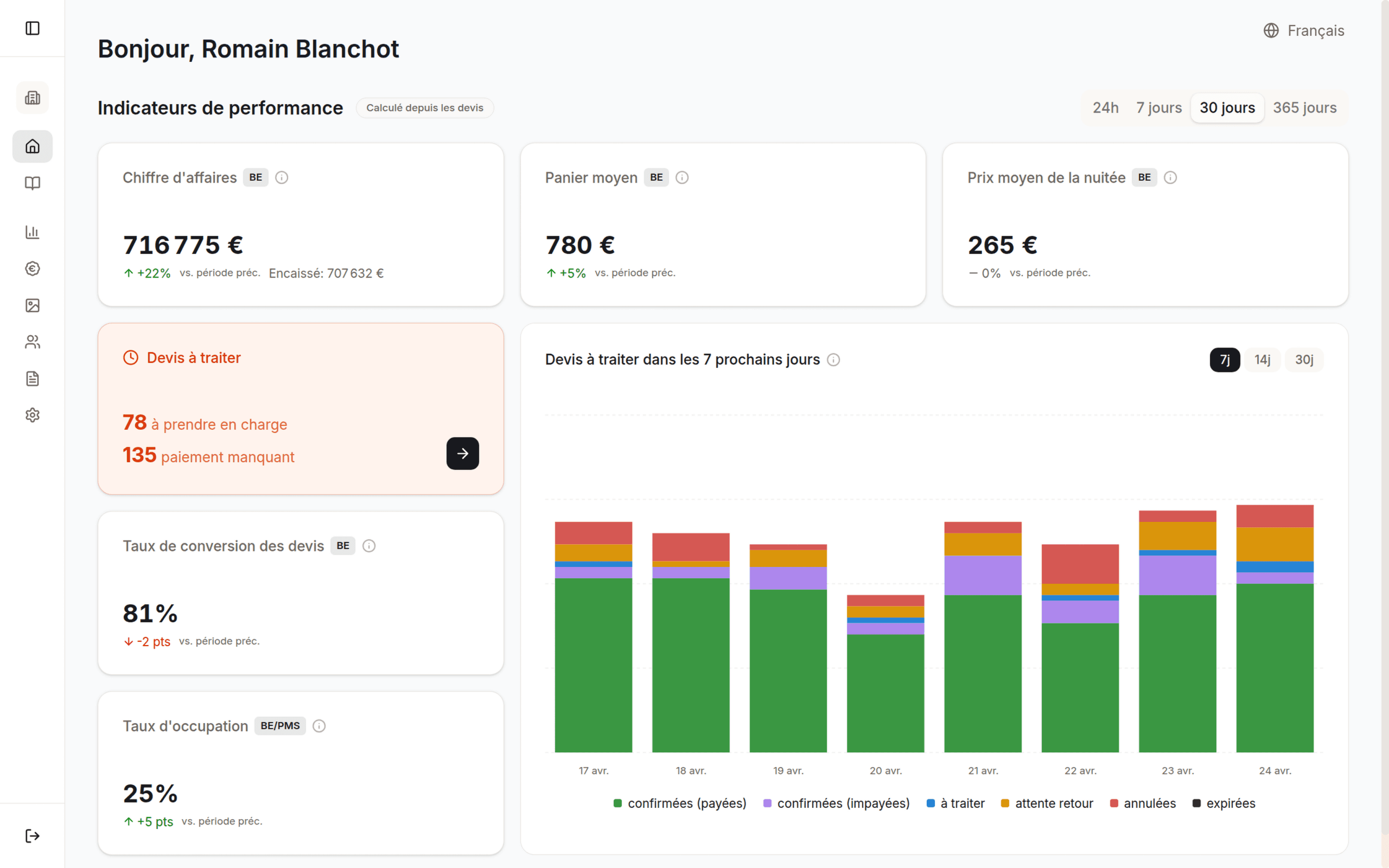Open the image gallery icon
Viewport: 1389px width, 868px height.
[x=33, y=305]
